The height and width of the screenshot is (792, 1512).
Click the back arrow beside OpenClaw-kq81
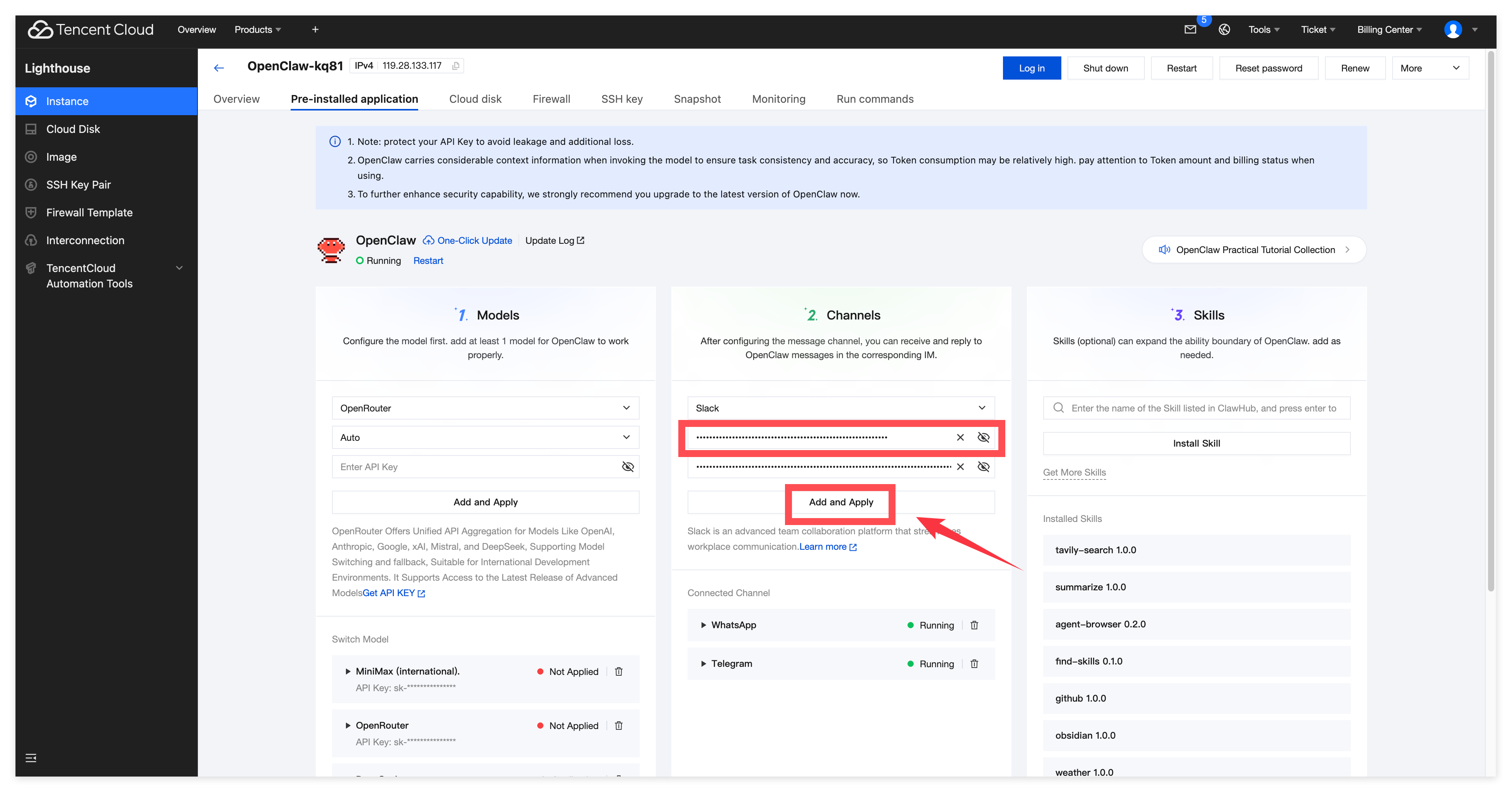[219, 68]
